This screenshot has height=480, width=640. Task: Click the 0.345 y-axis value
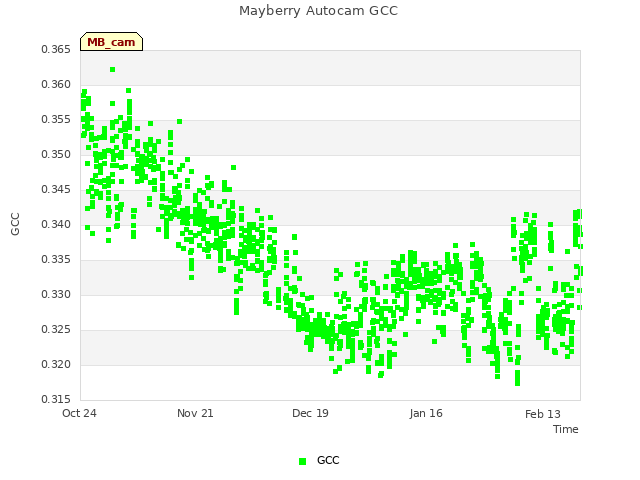(56, 189)
